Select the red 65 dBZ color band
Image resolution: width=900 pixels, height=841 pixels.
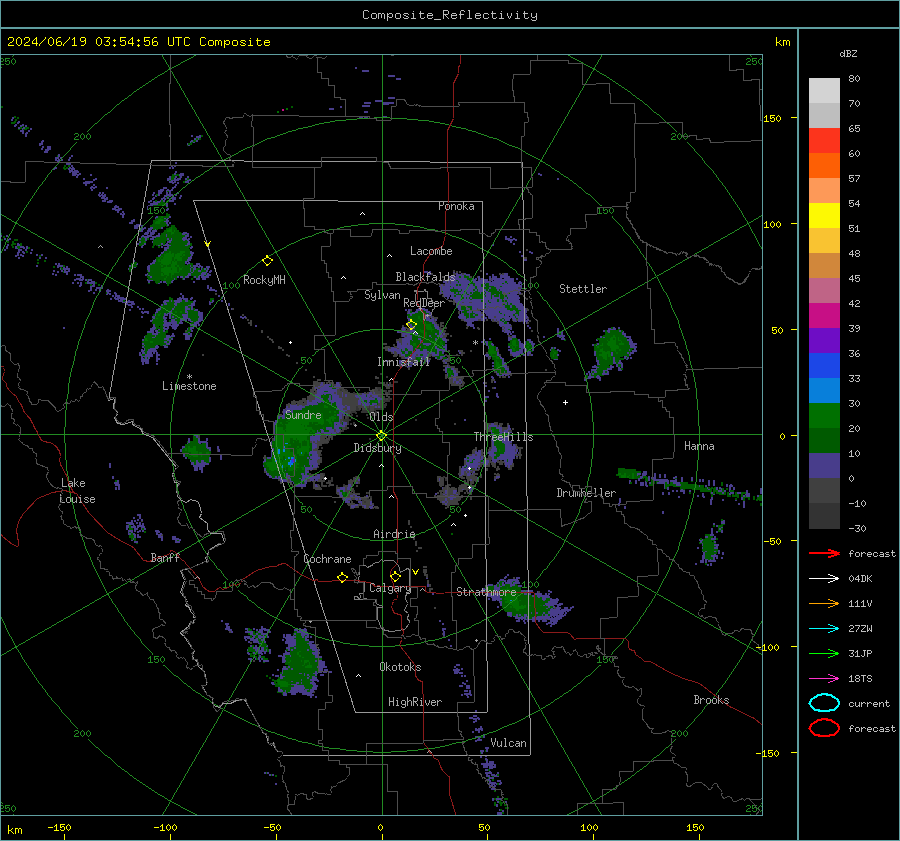(x=824, y=140)
